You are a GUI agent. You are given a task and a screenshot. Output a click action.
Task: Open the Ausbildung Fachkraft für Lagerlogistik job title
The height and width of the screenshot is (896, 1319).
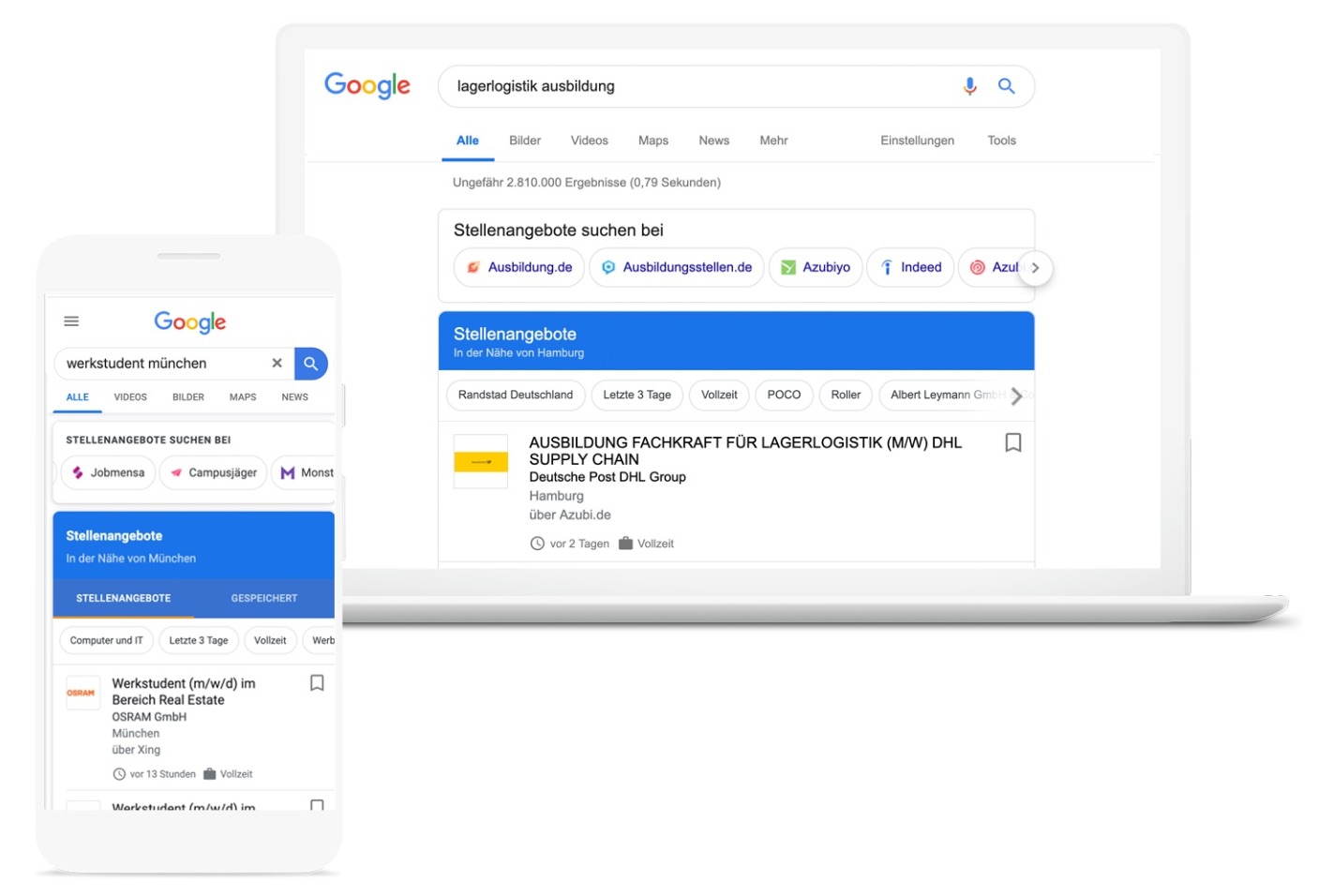745,451
